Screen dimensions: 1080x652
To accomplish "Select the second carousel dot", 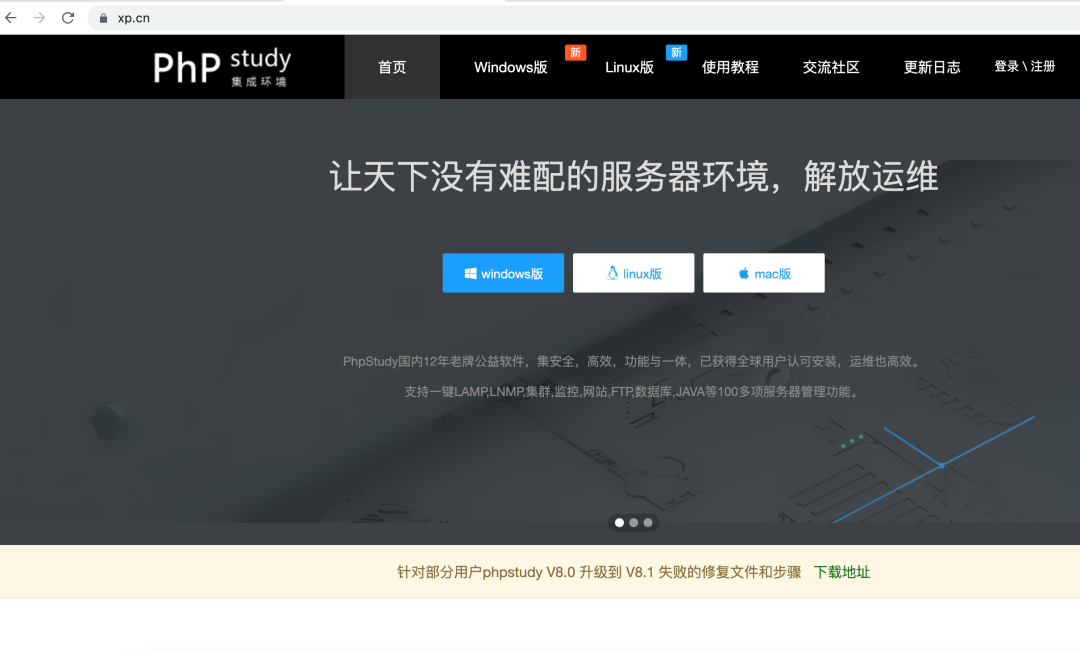I will click(633, 523).
